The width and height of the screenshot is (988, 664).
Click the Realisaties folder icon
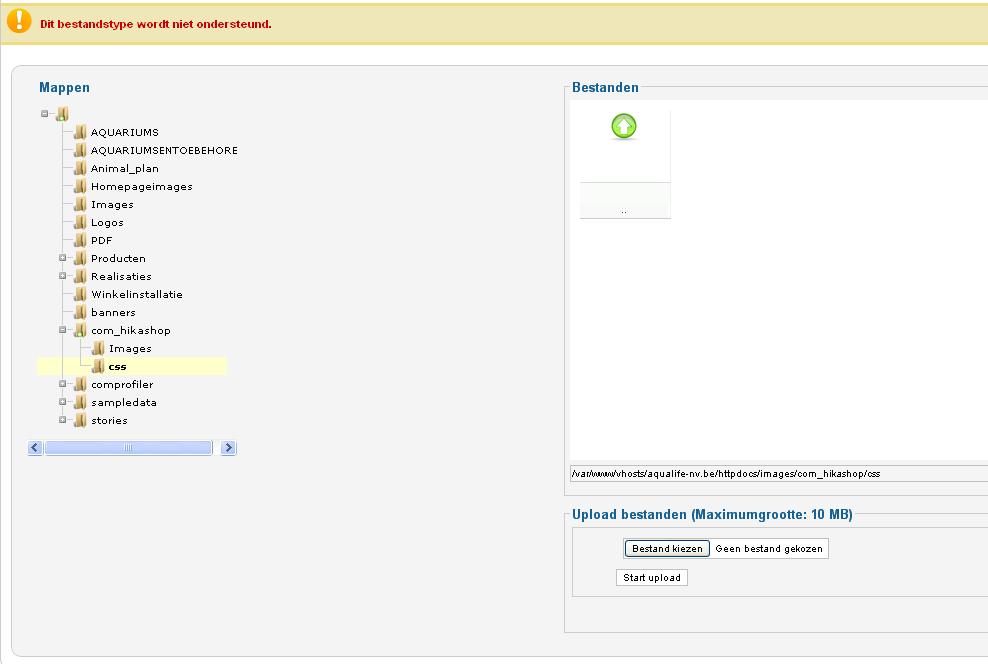(x=80, y=276)
